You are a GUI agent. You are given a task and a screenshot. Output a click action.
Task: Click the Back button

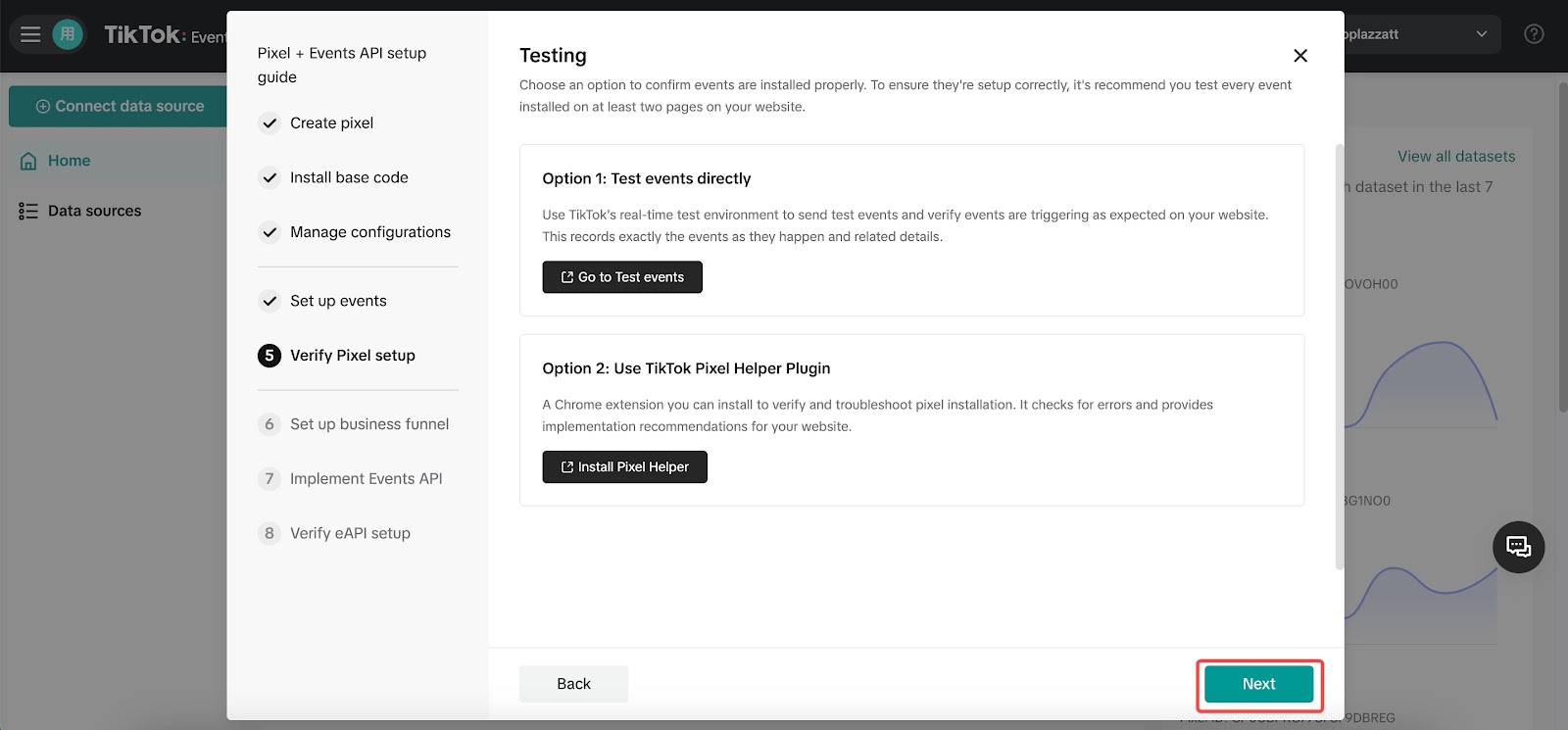point(573,684)
